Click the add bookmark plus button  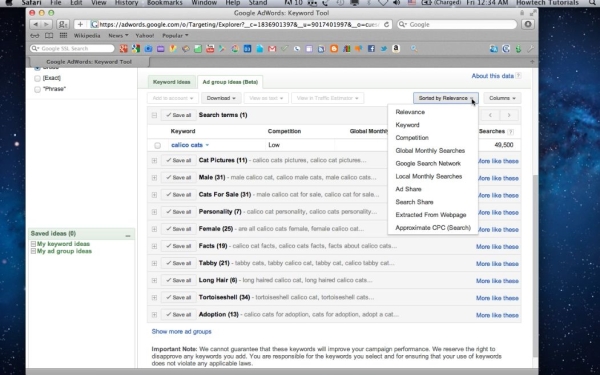[x=80, y=24]
